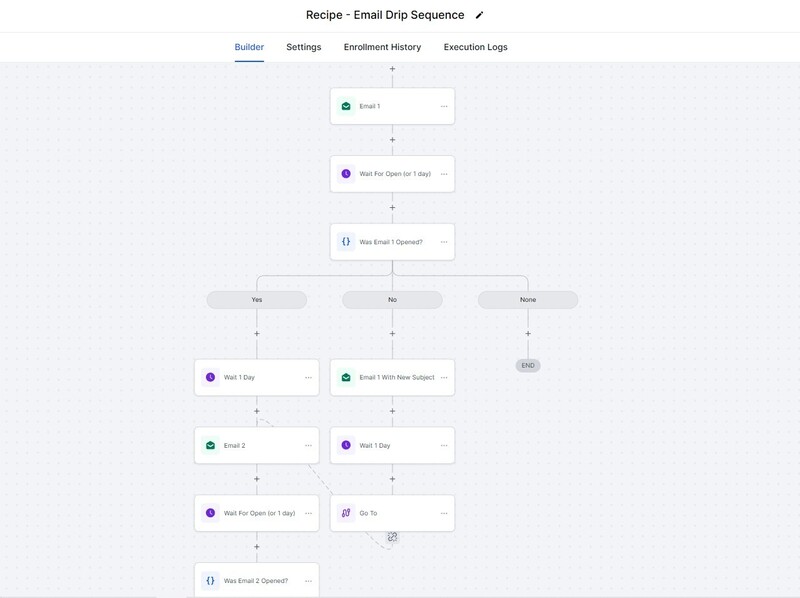Click the jump target icon below Go To node

pos(392,538)
